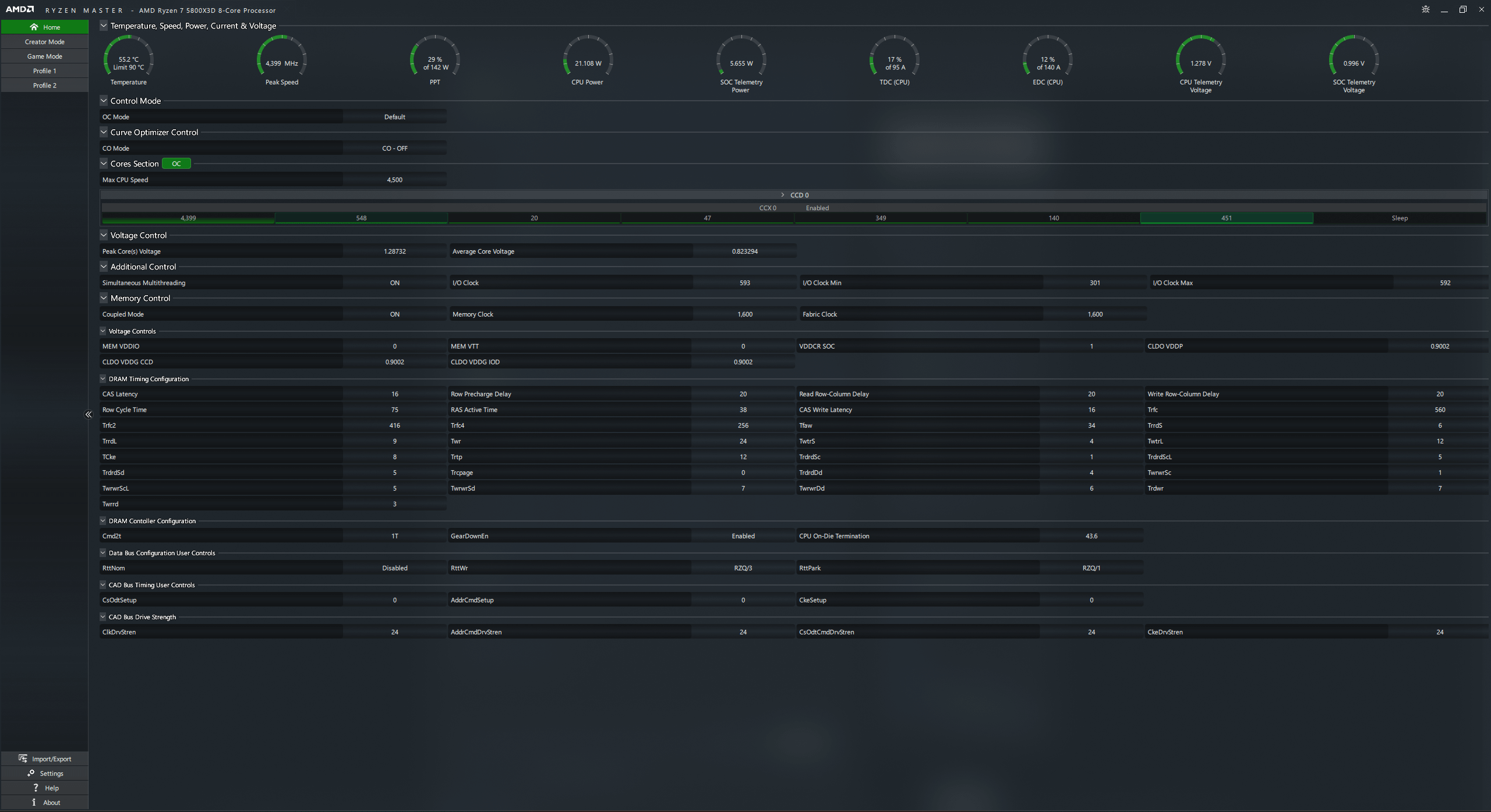Collapse Cores Section chevron
Viewport: 1491px width, 812px height.
(x=104, y=164)
